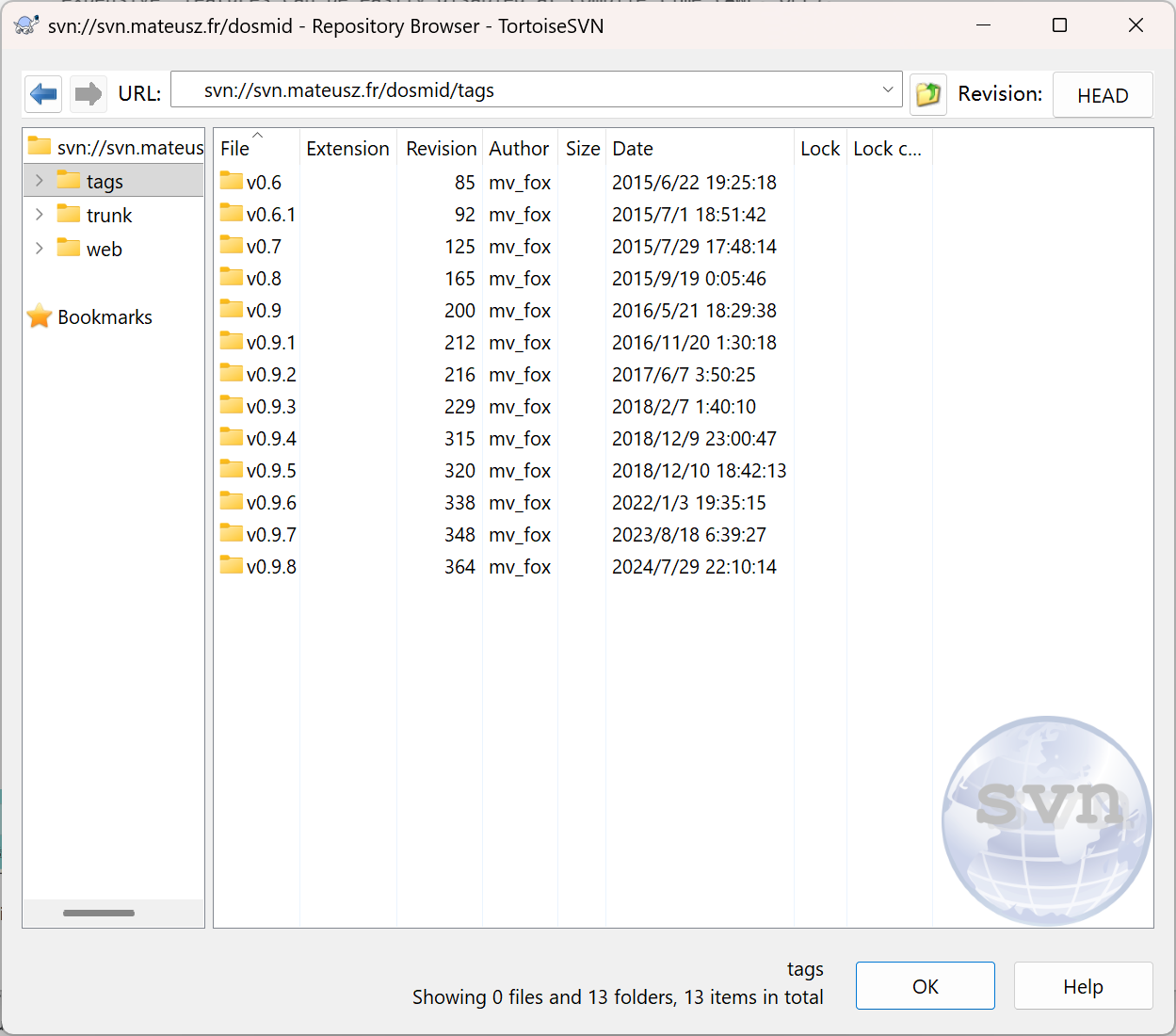Click revision number 229
Viewport: 1176px width, 1036px height.
(x=459, y=406)
